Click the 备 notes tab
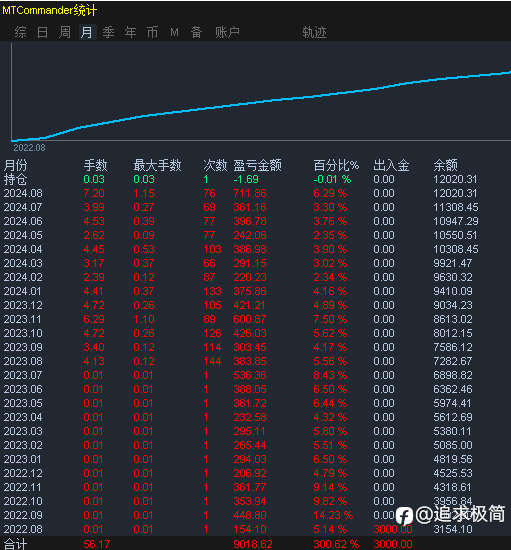 click(x=196, y=32)
